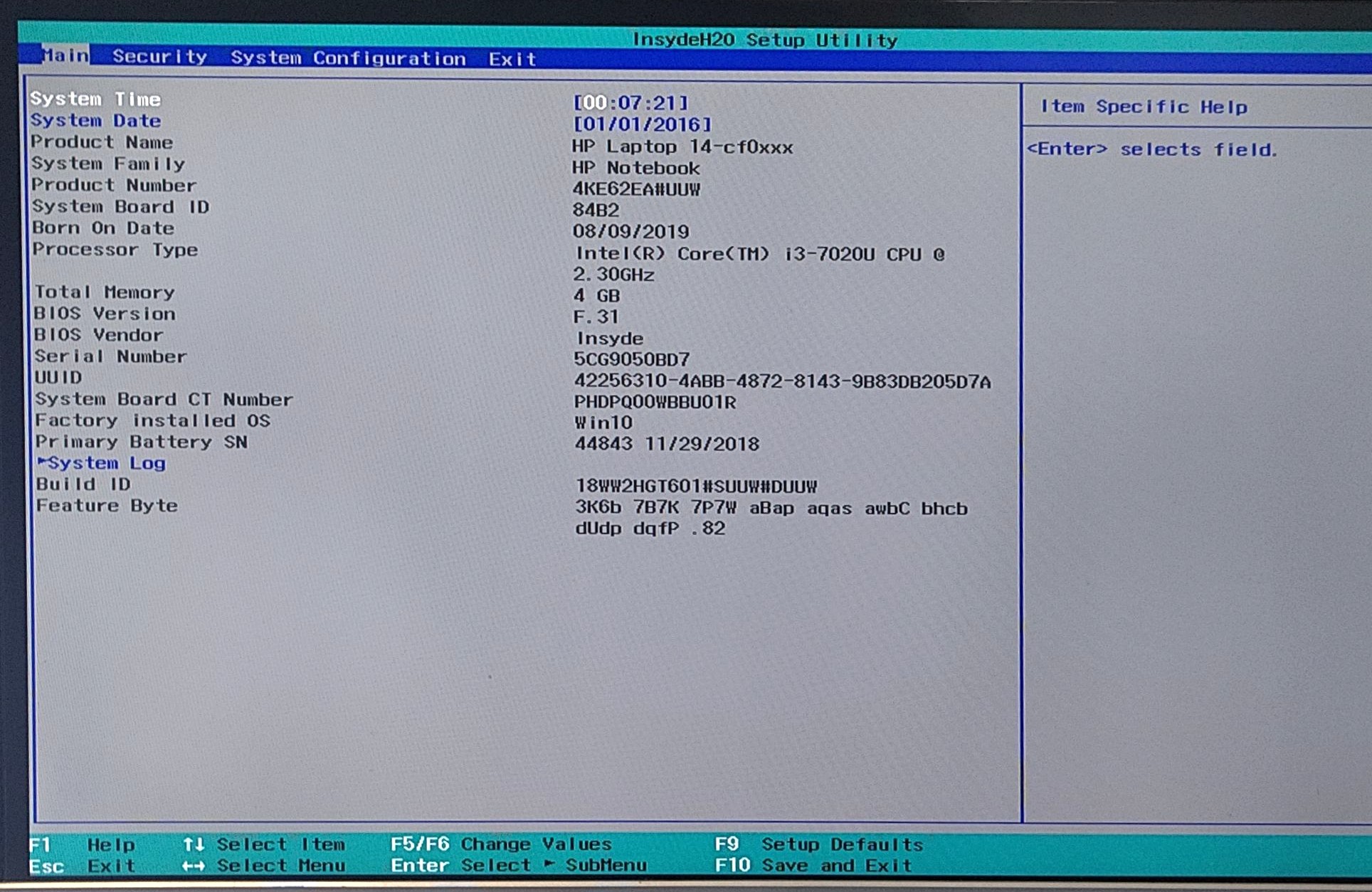Click the F5/F6 Change Values hint
The image size is (1372, 892).
pyautogui.click(x=501, y=844)
